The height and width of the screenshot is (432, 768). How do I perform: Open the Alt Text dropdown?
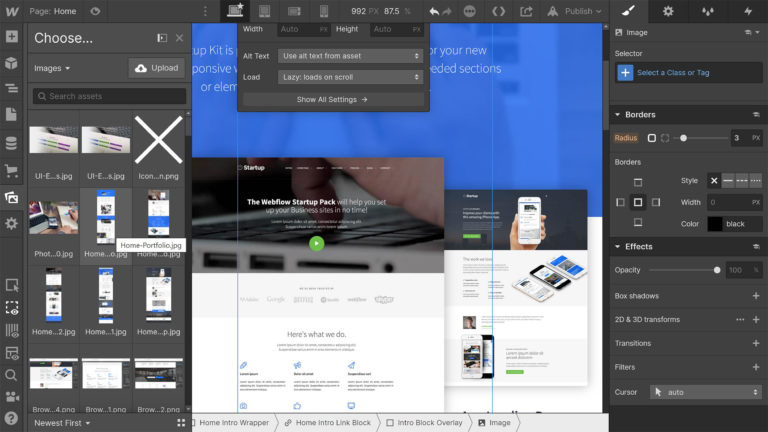coord(350,56)
